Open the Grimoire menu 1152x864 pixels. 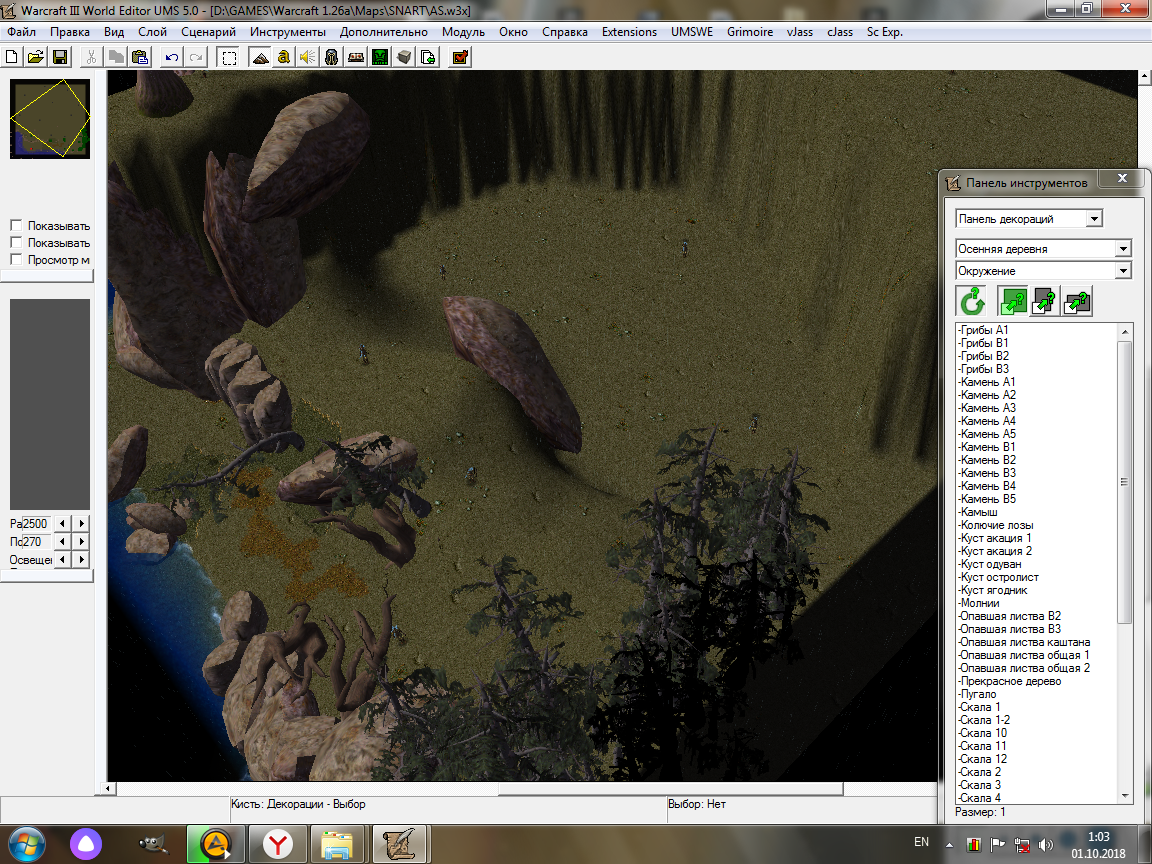tap(749, 32)
